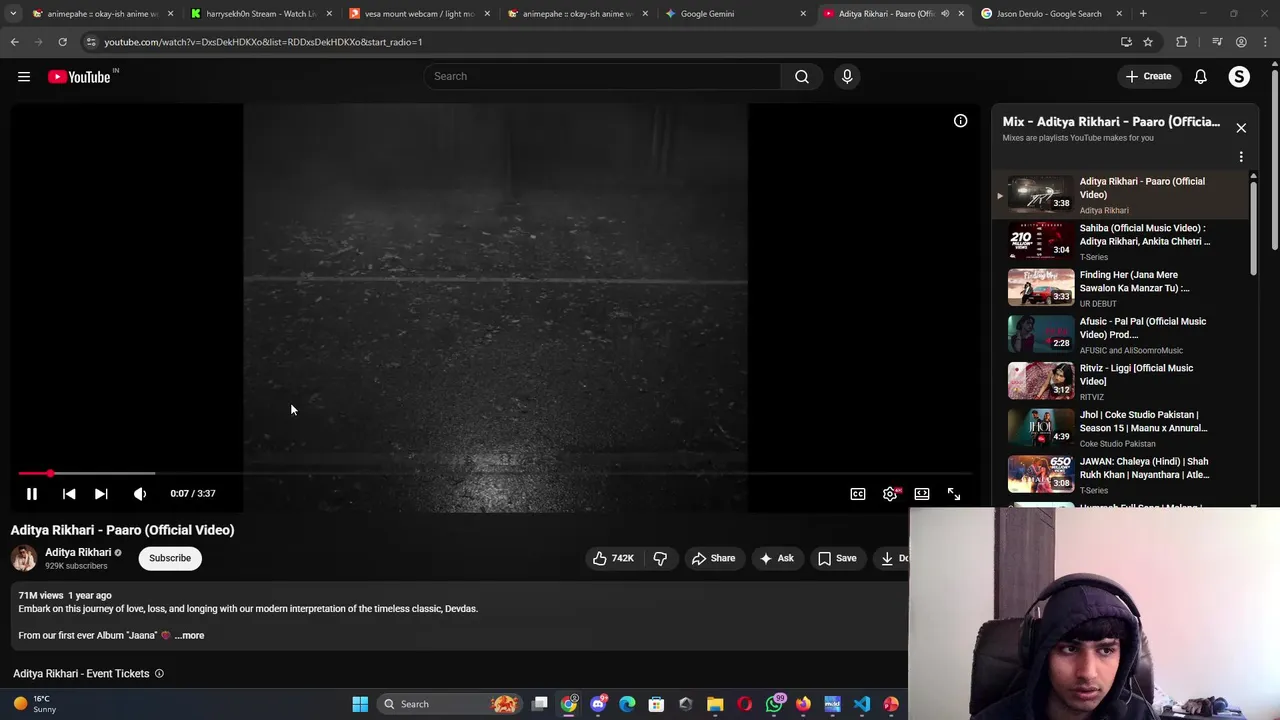The width and height of the screenshot is (1280, 720).
Task: Play Sahiba (Official Music Video) from playlist
Action: [x=1120, y=241]
